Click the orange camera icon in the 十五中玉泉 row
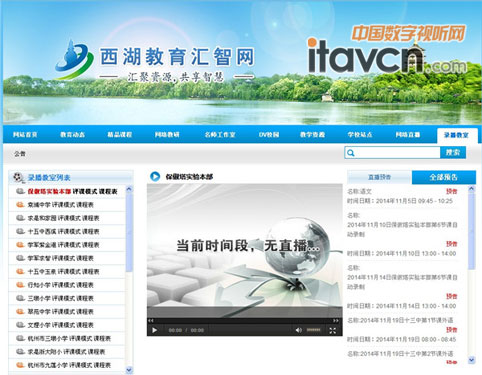Viewport: 482px width, 375px height. (x=20, y=271)
